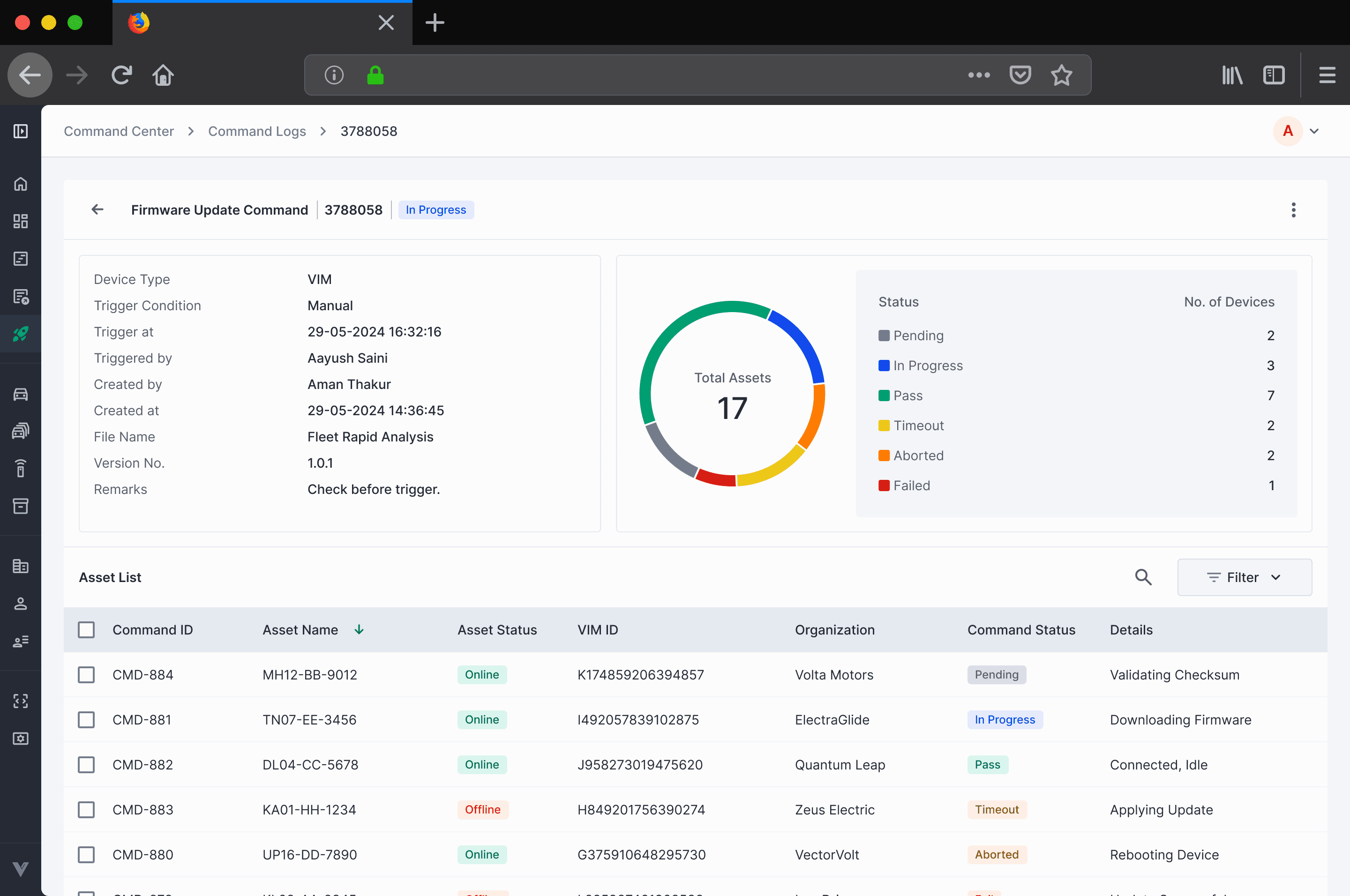
Task: Expand the sidebar panel toggle icon
Action: (21, 131)
